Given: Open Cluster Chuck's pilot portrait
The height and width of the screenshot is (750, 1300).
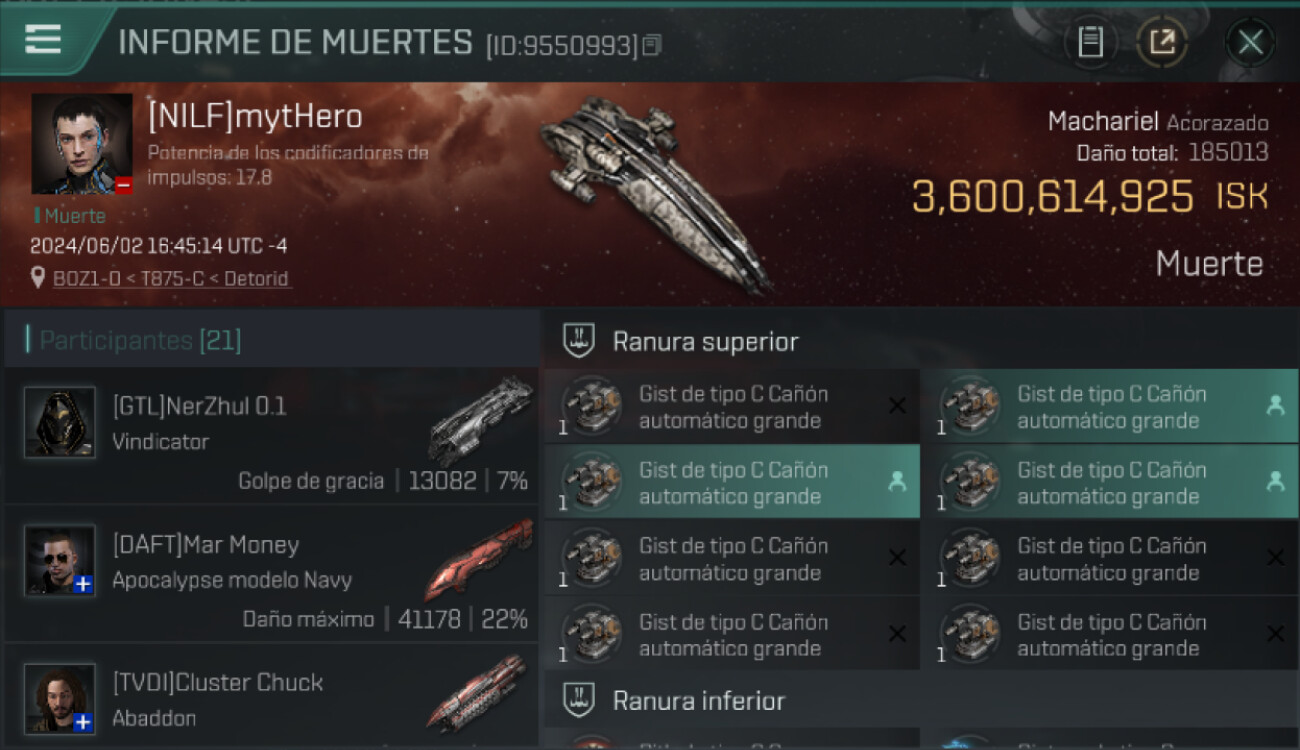Looking at the screenshot, I should (60, 699).
